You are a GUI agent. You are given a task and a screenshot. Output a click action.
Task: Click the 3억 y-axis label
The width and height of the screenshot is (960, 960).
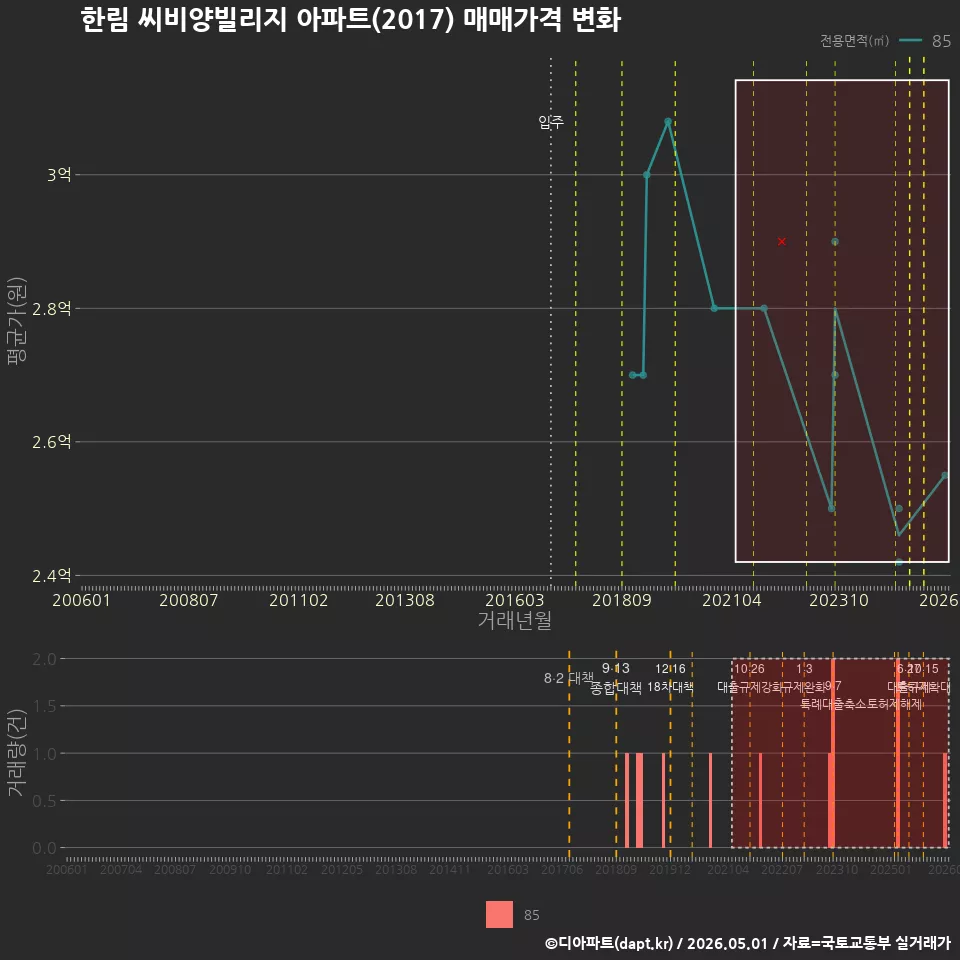point(59,174)
